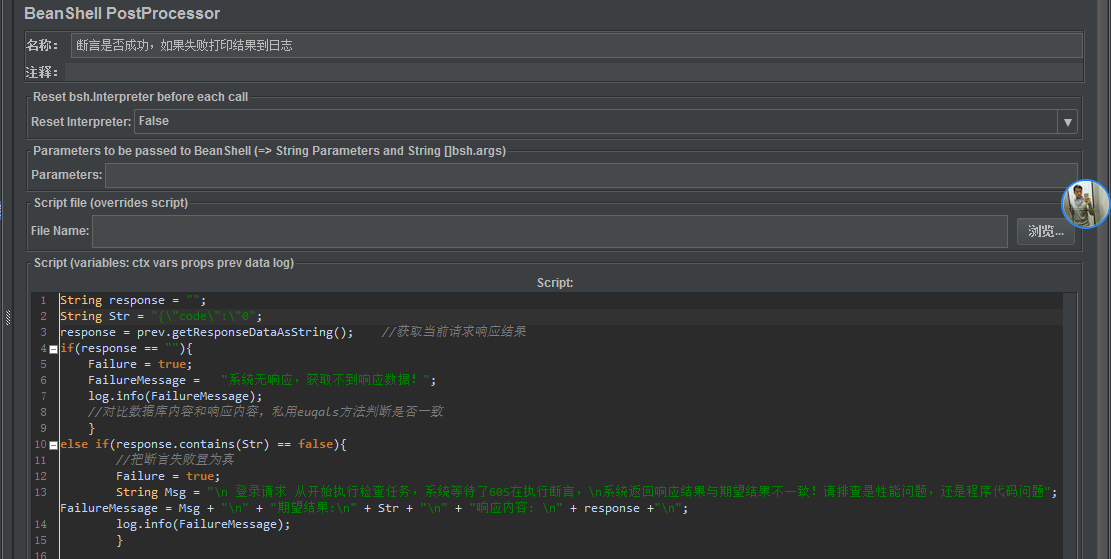Click the 'Parameters:' label
Screen dimensions: 1111x559
(x=67, y=175)
